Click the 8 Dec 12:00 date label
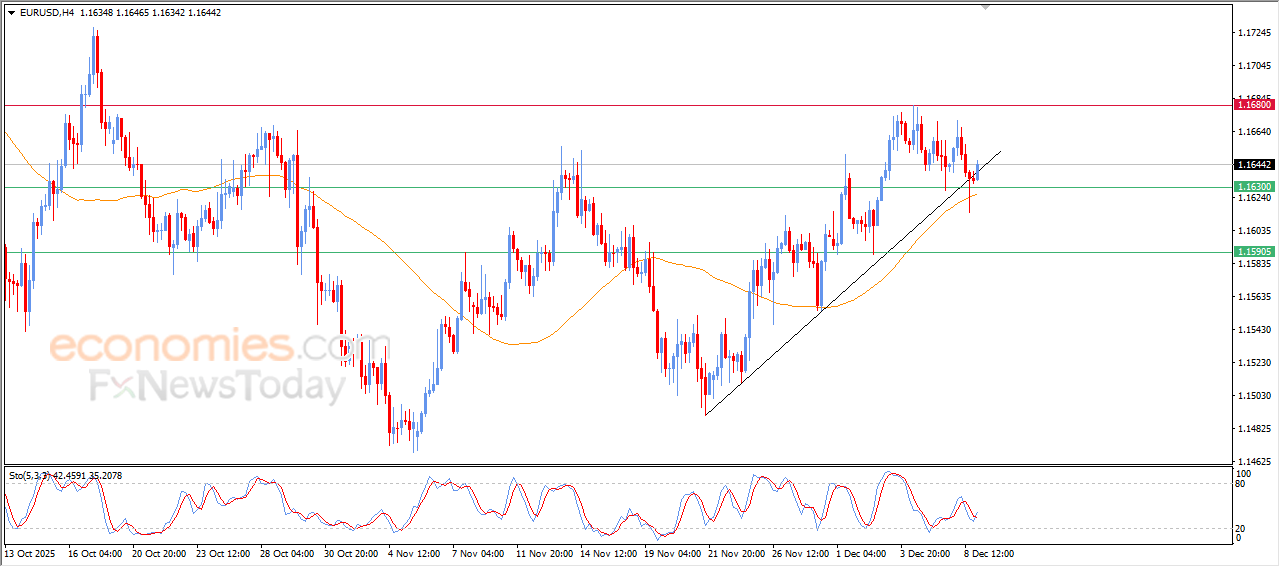Image resolution: width=1280 pixels, height=567 pixels. pyautogui.click(x=990, y=552)
